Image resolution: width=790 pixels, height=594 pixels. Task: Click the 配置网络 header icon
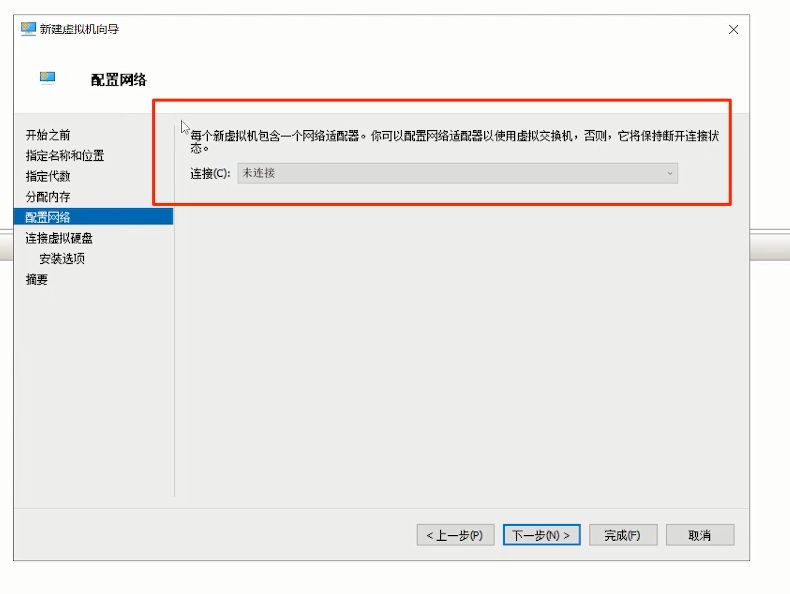[x=47, y=77]
